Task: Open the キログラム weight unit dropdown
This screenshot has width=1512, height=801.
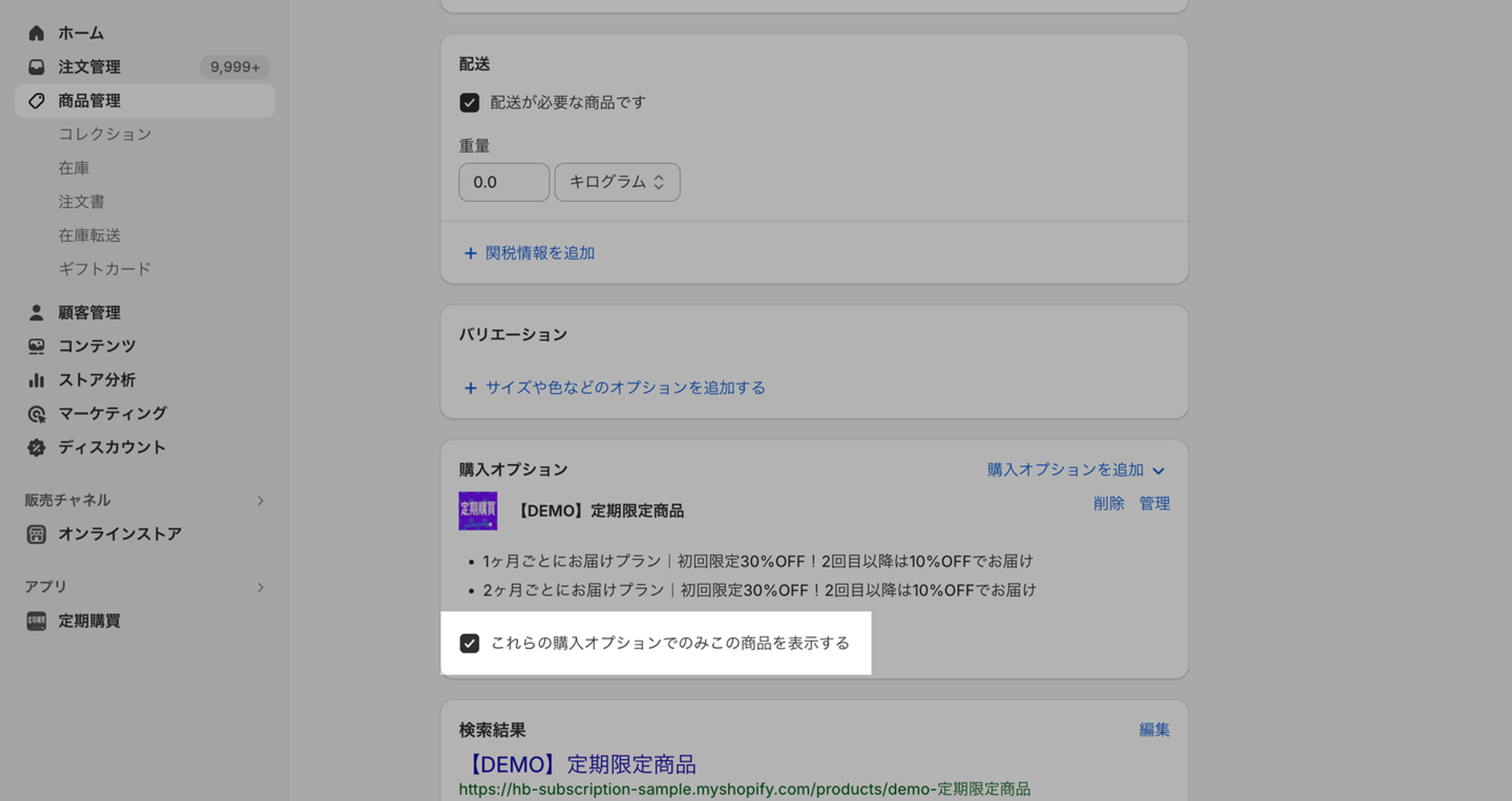Action: pyautogui.click(x=617, y=182)
